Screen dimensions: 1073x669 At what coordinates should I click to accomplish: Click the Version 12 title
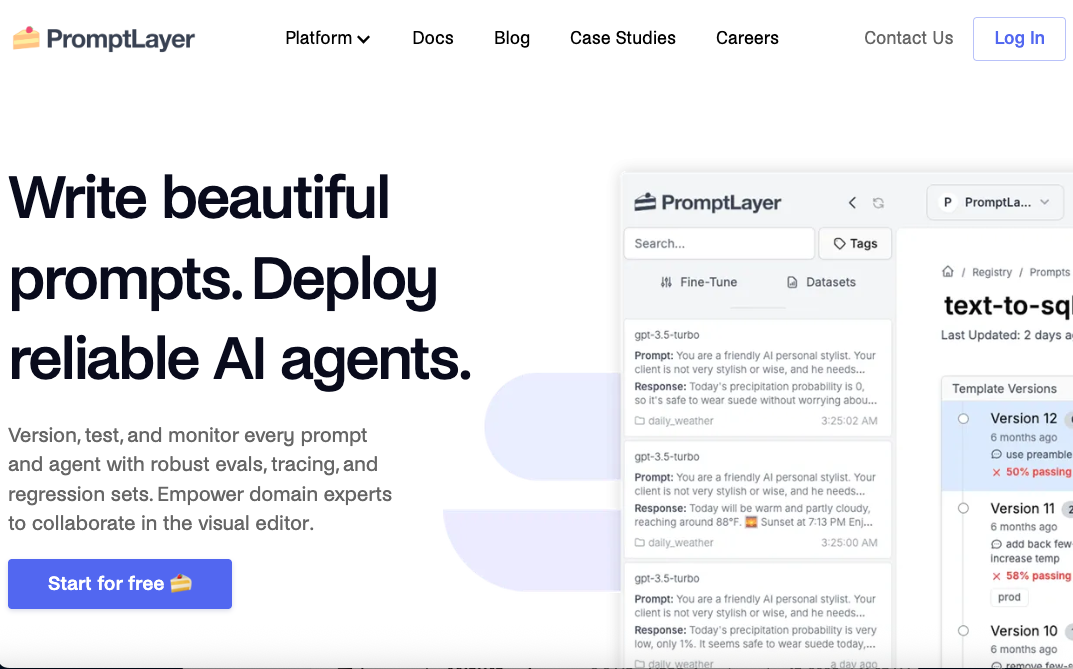(1024, 418)
